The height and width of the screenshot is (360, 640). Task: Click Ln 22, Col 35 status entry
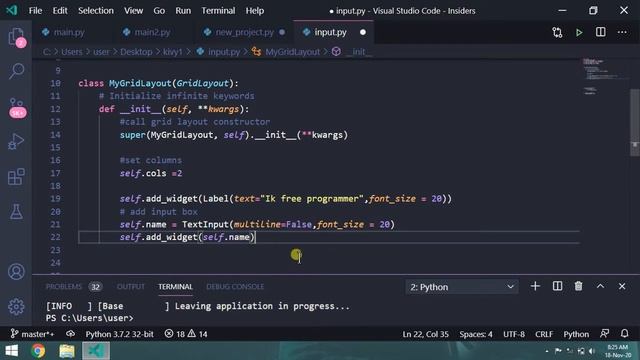[x=425, y=334]
